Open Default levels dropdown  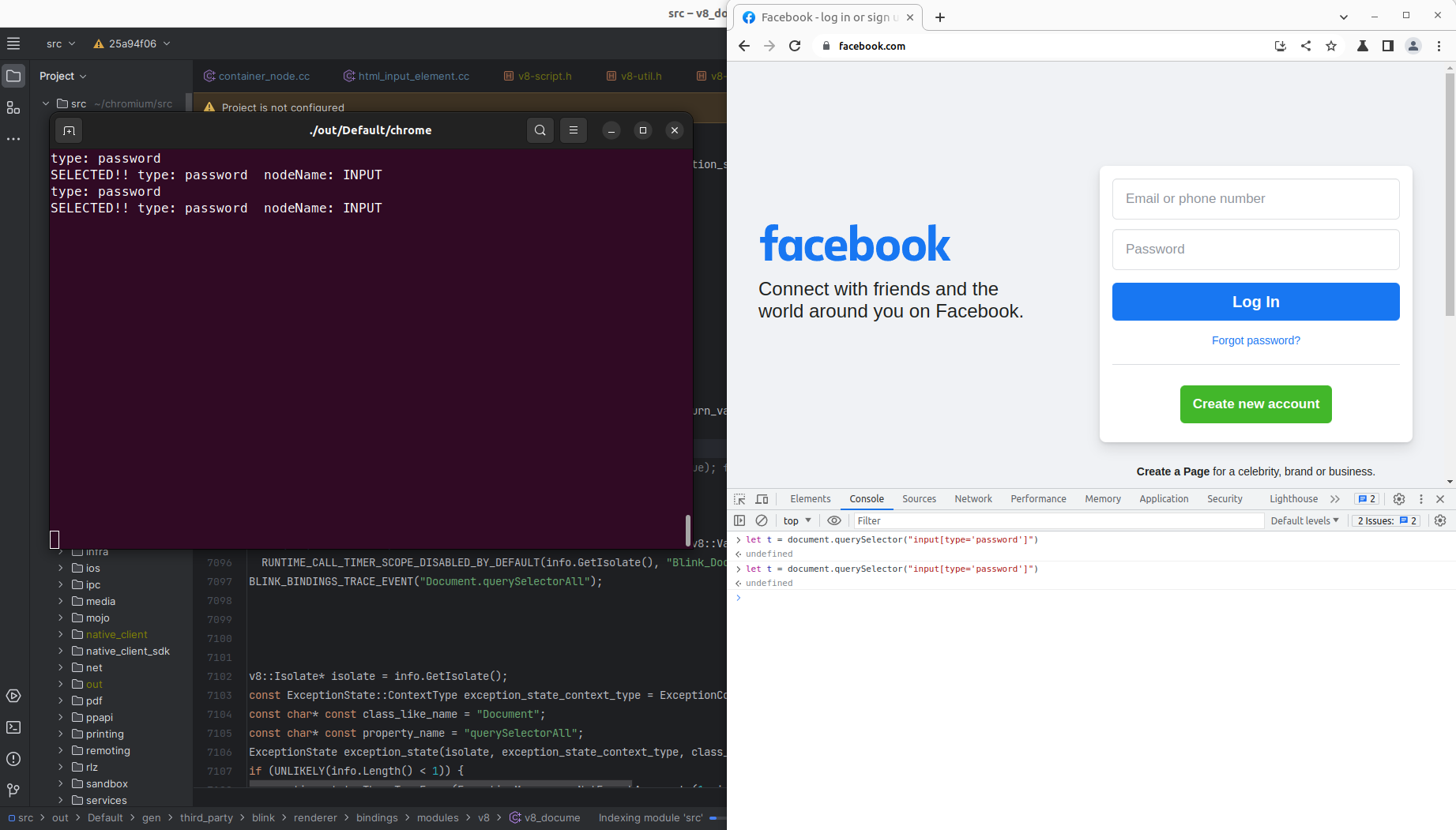[x=1305, y=520]
